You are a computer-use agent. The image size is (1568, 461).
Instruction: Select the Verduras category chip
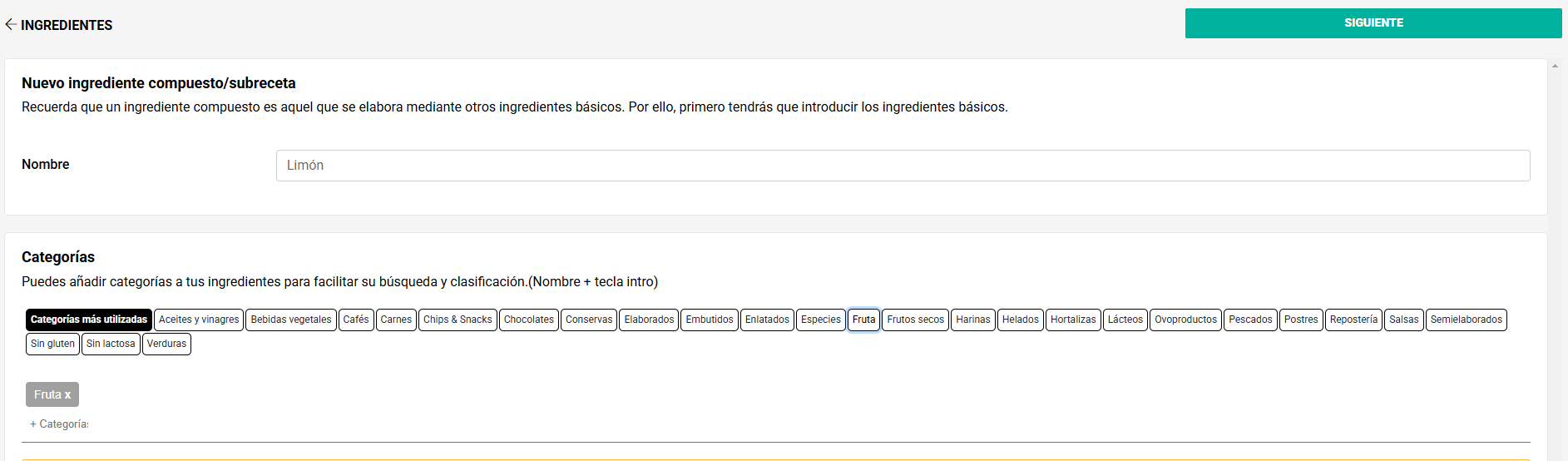(166, 344)
